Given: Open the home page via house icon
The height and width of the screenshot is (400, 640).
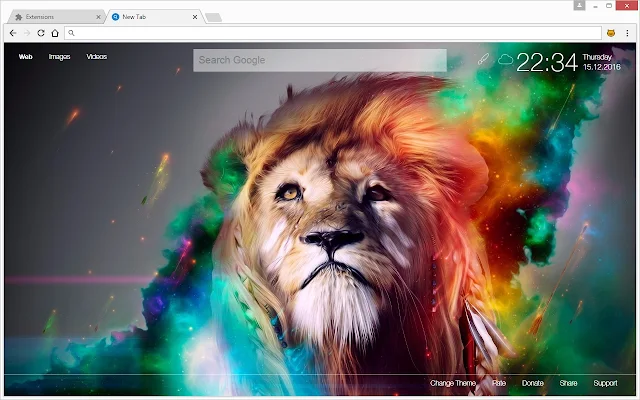Looking at the screenshot, I should point(55,33).
